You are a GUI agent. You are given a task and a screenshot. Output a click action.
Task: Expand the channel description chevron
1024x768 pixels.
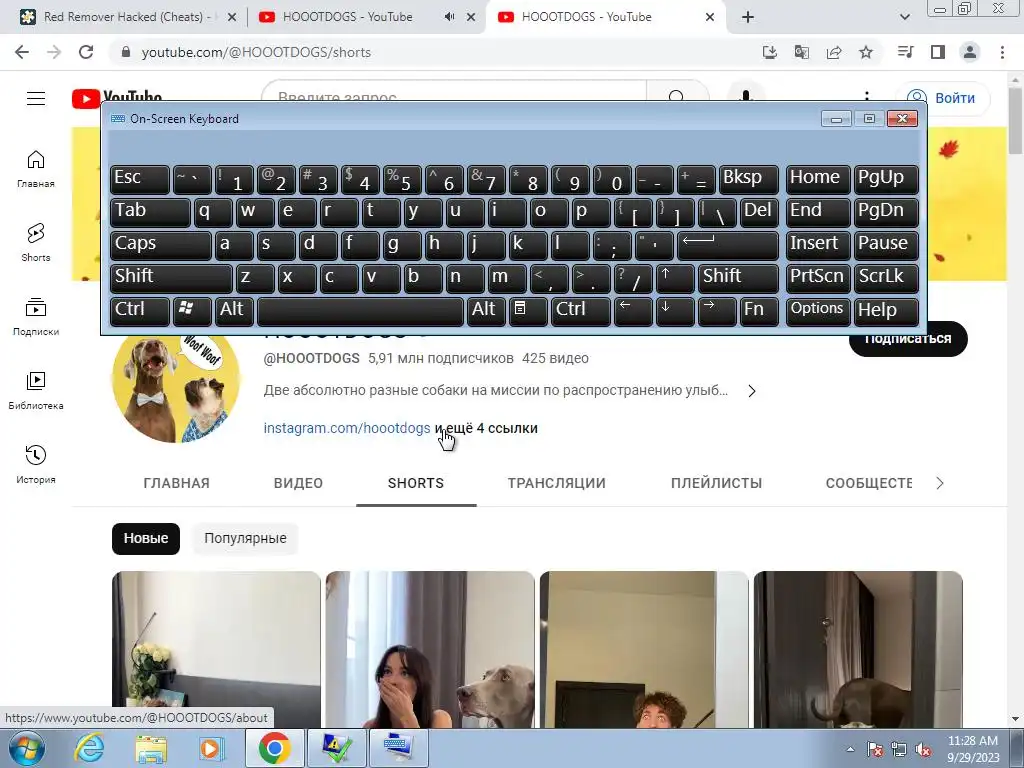click(x=752, y=391)
